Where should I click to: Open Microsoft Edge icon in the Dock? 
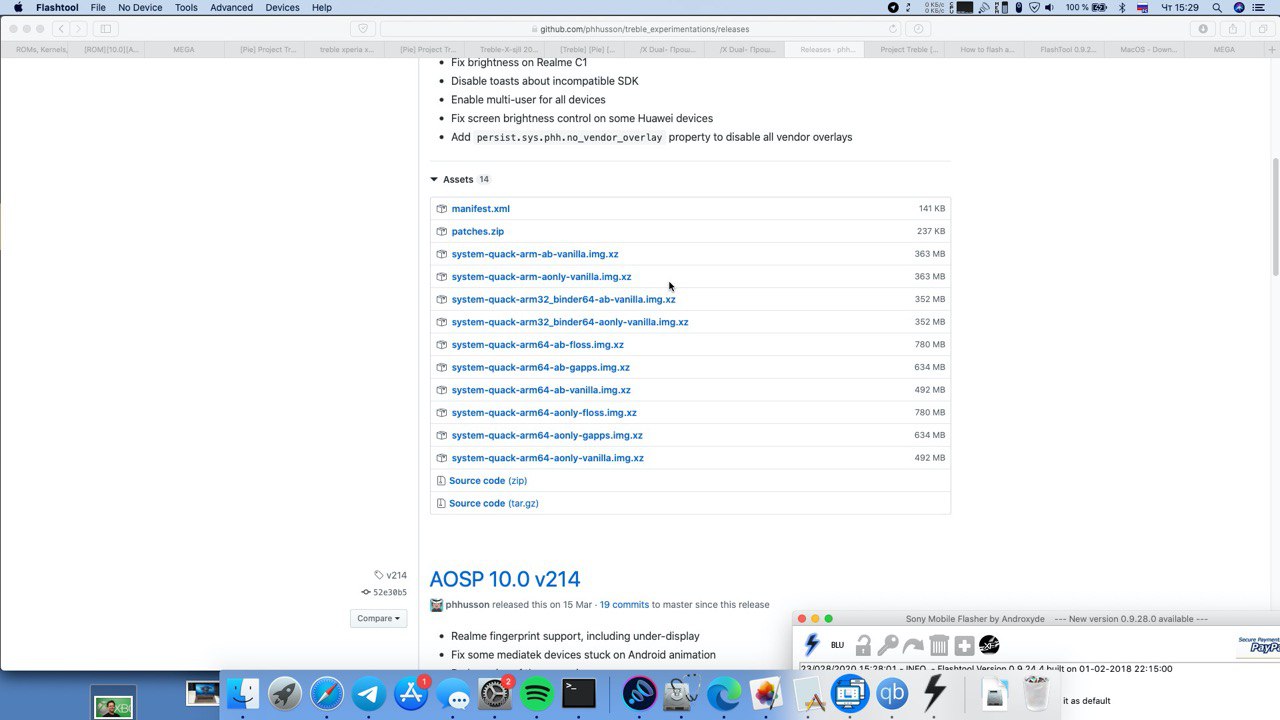coord(724,693)
